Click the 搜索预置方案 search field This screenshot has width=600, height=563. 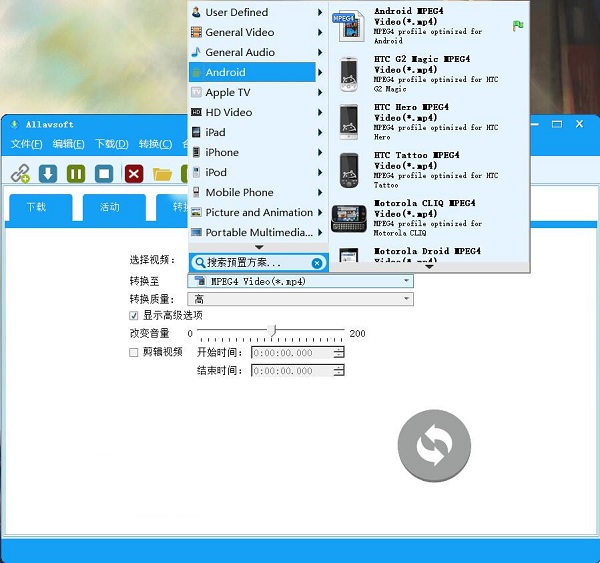[259, 263]
